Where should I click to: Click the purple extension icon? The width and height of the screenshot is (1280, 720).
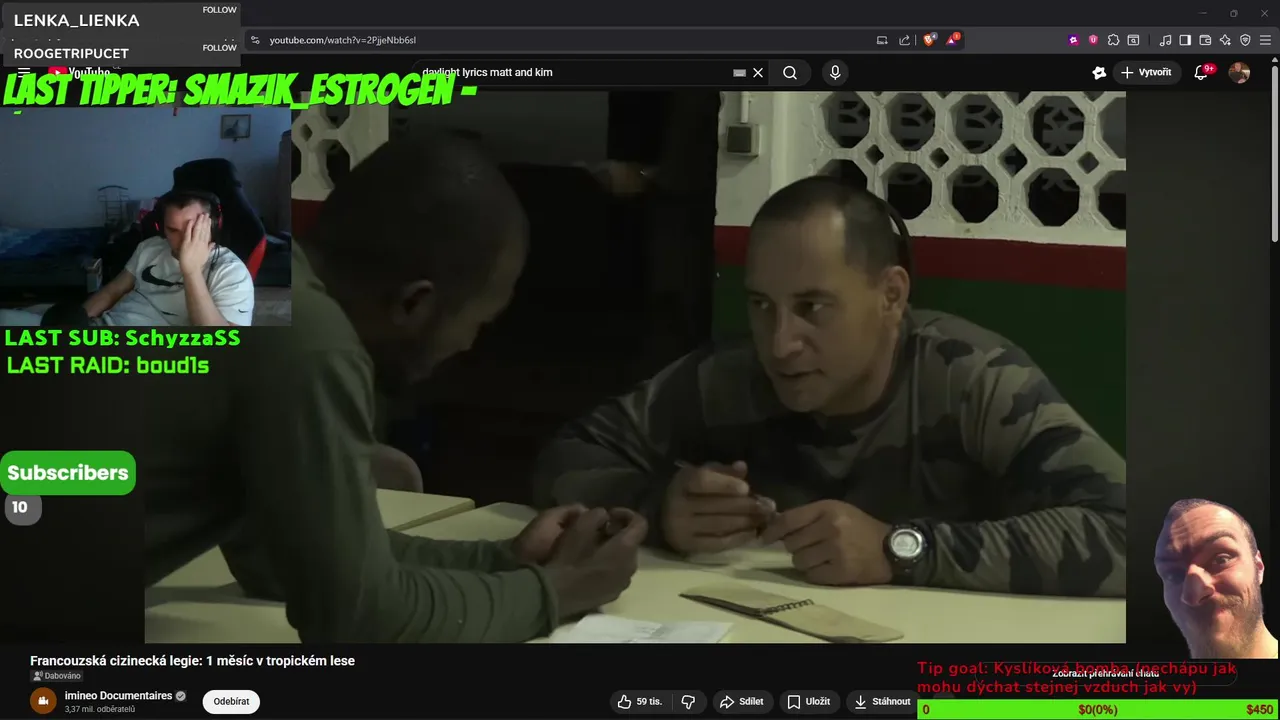[1074, 40]
